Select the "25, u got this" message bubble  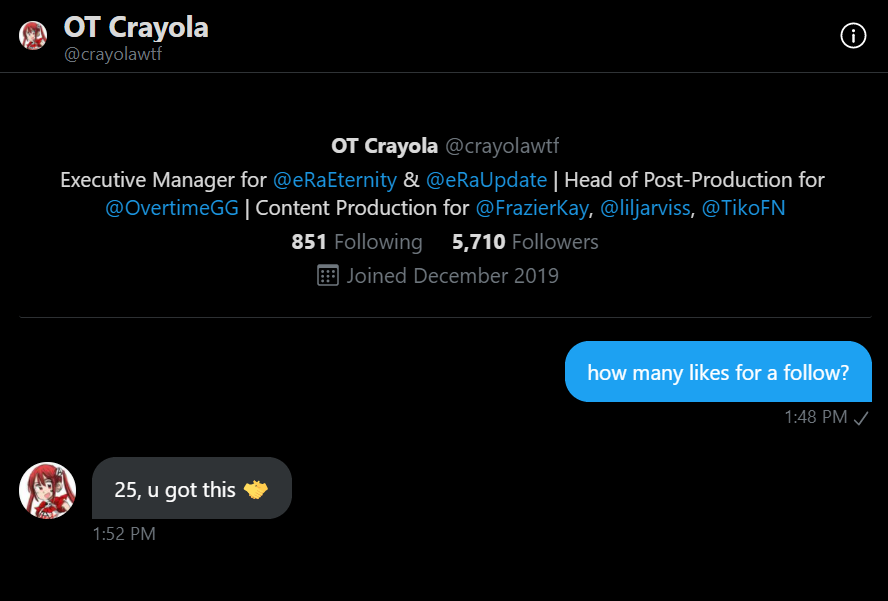tap(191, 490)
